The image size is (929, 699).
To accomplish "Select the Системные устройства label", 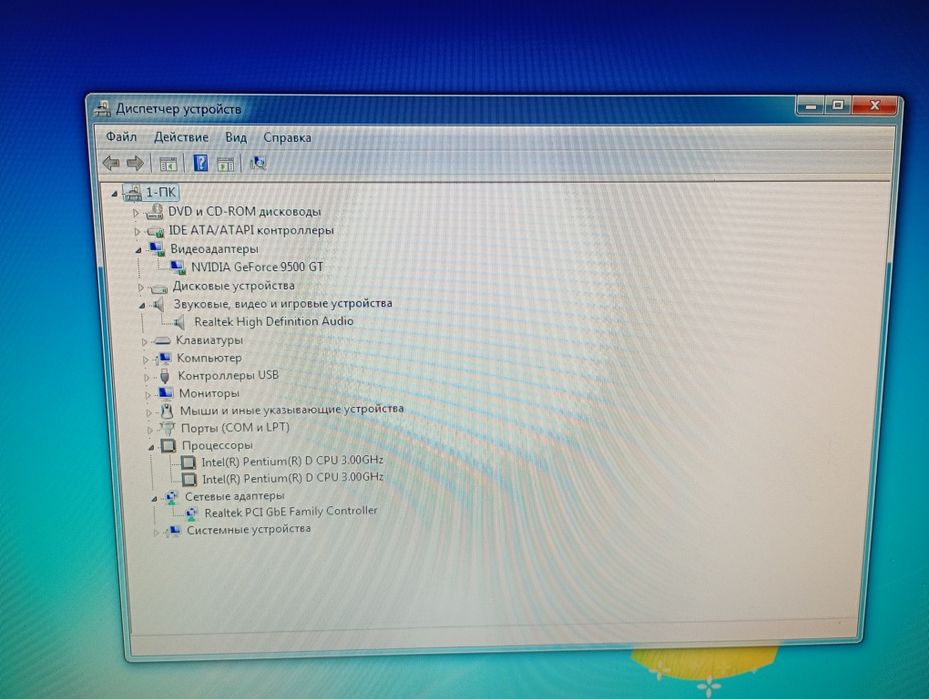I will (x=249, y=530).
